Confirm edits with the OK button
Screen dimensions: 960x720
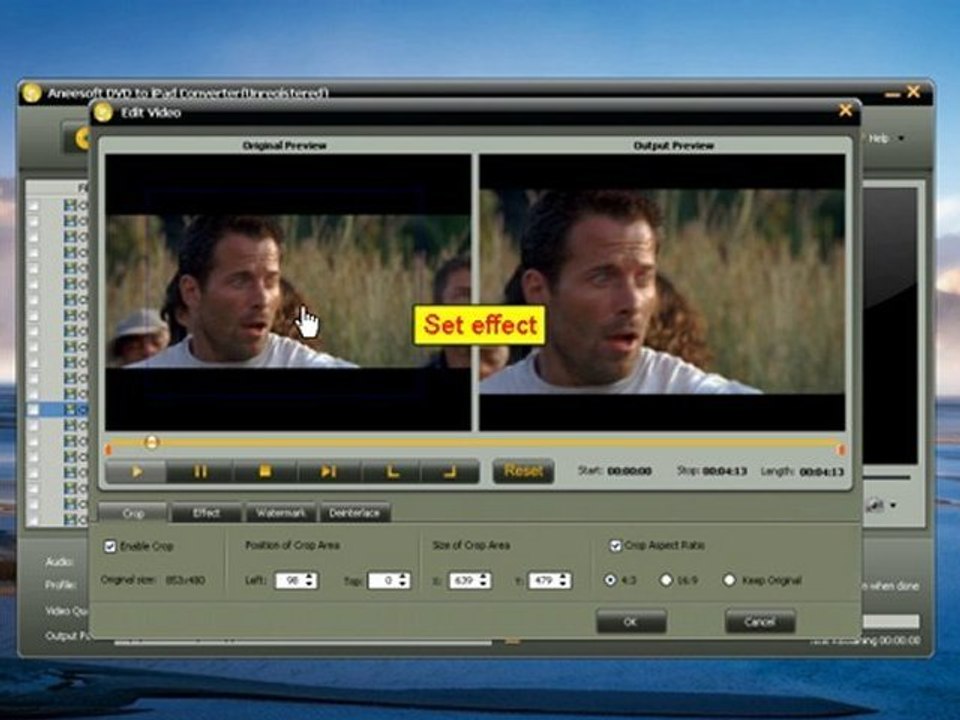pos(631,621)
